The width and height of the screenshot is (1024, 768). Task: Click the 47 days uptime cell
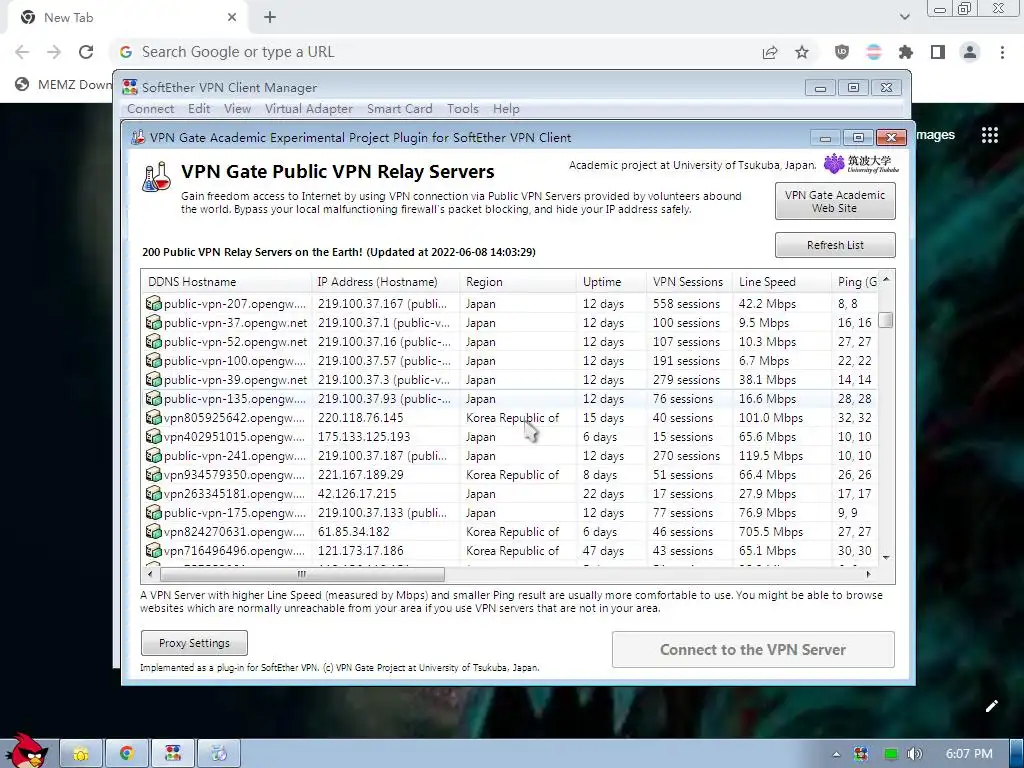[x=603, y=551]
